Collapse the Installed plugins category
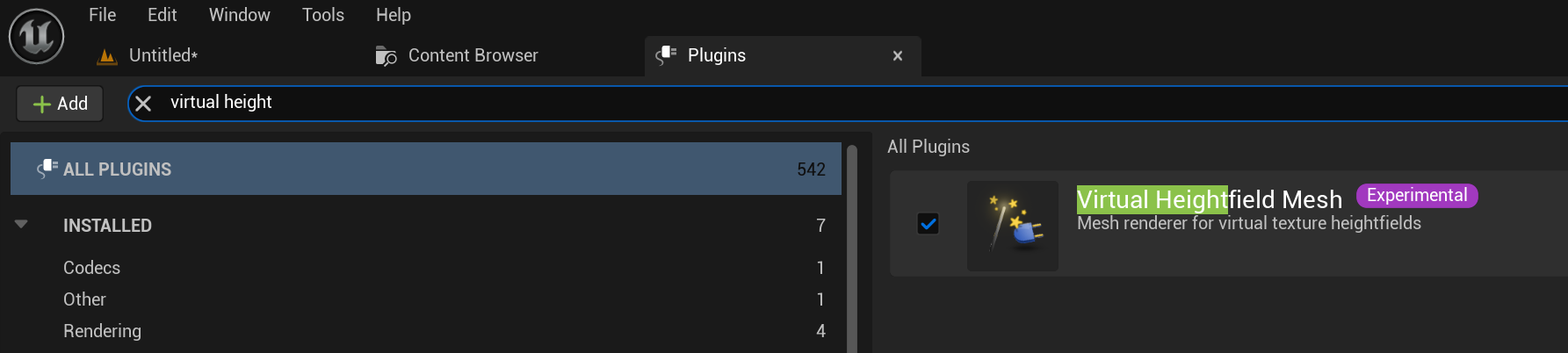Image resolution: width=1568 pixels, height=353 pixels. click(22, 225)
